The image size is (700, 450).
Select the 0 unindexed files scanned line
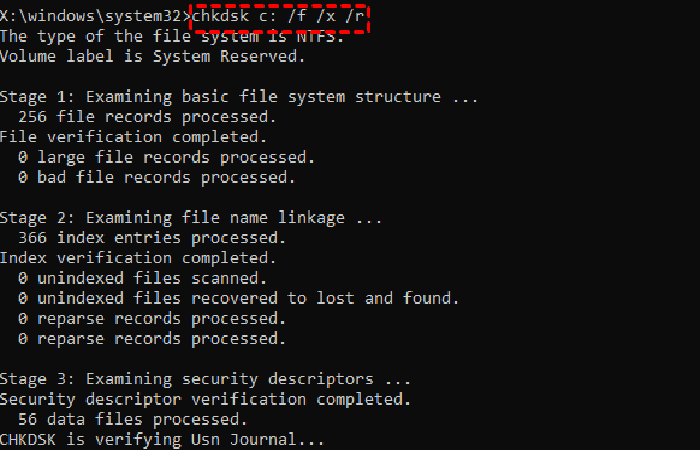coord(142,278)
